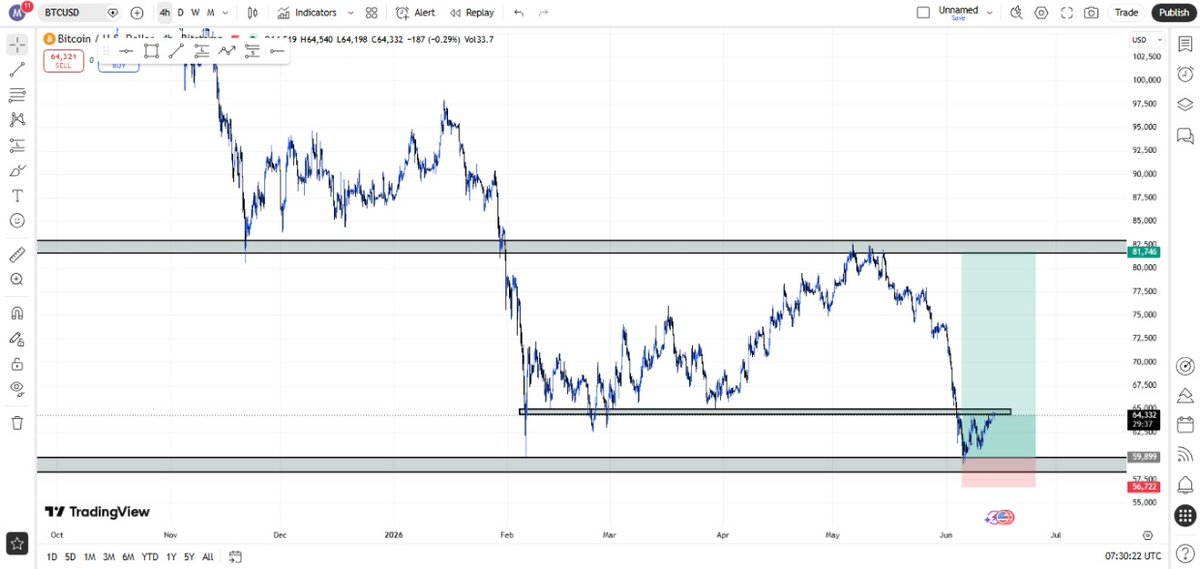Pick rectangle tool in favorites toolbar
1200x569 pixels.
152,50
